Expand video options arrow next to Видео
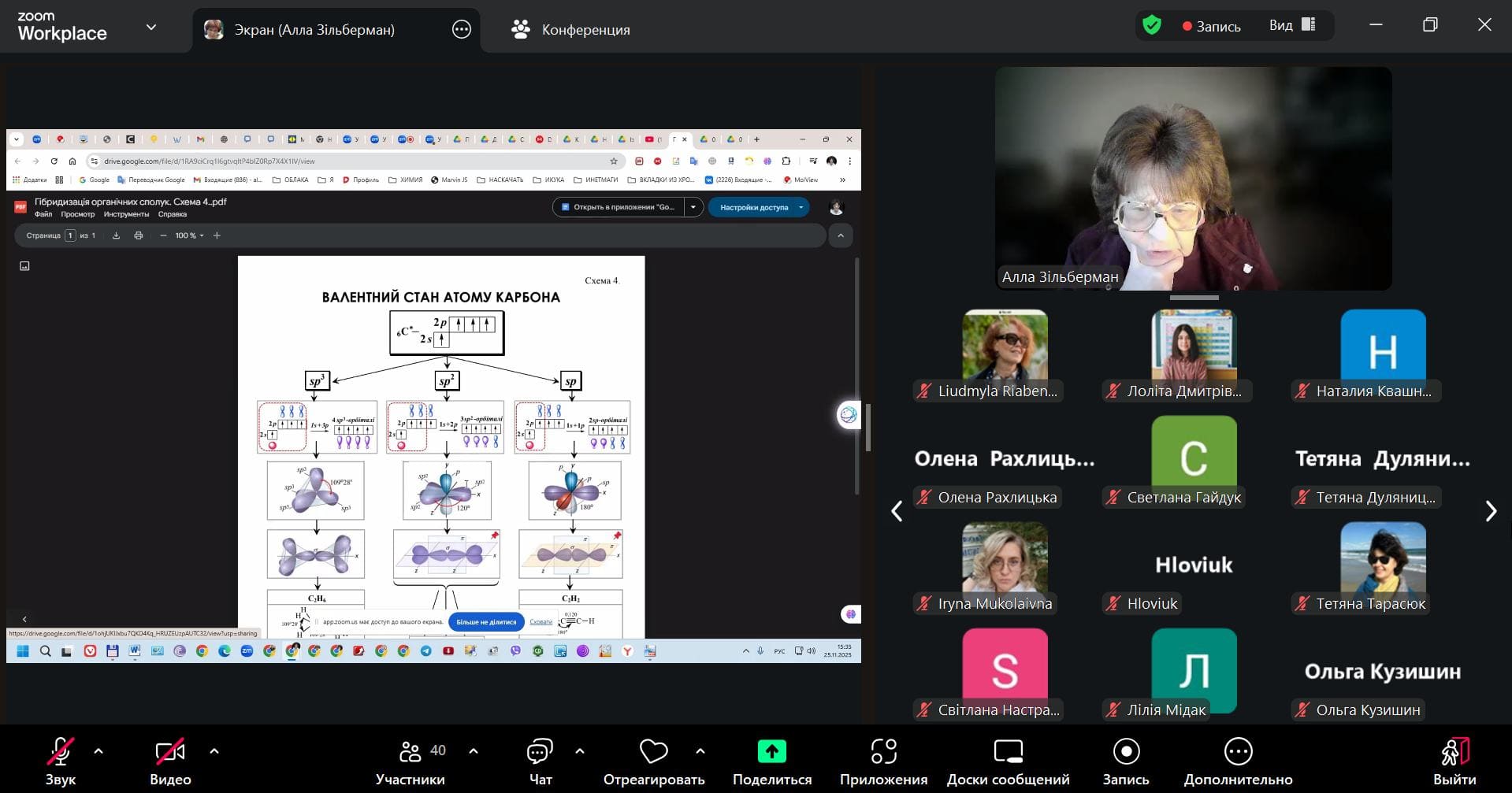 pos(214,751)
